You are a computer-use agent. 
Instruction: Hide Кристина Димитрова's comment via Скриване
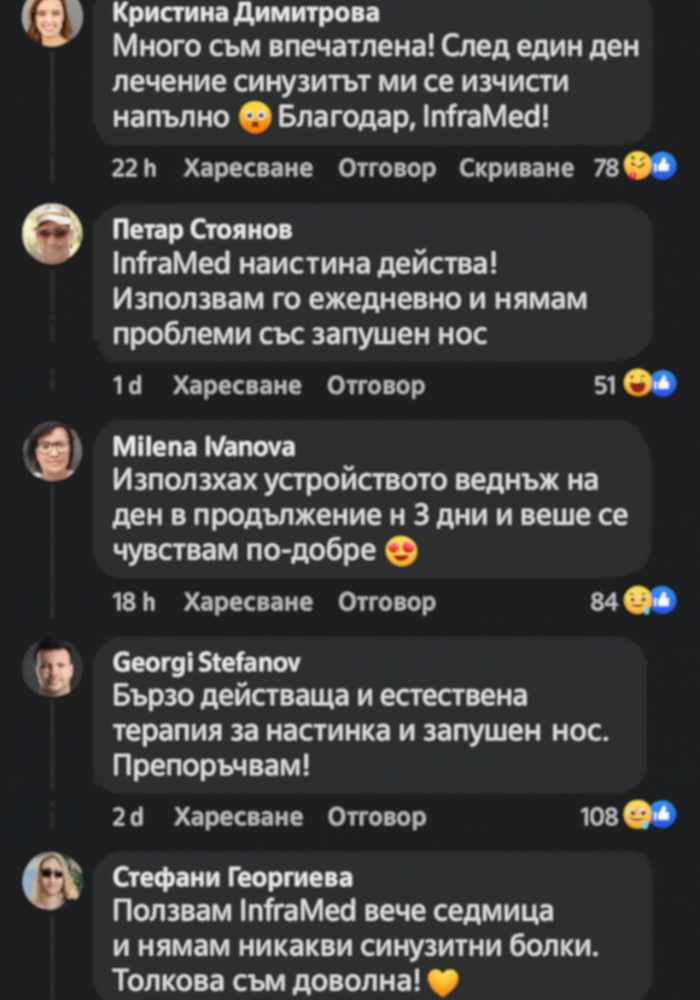[x=516, y=169]
